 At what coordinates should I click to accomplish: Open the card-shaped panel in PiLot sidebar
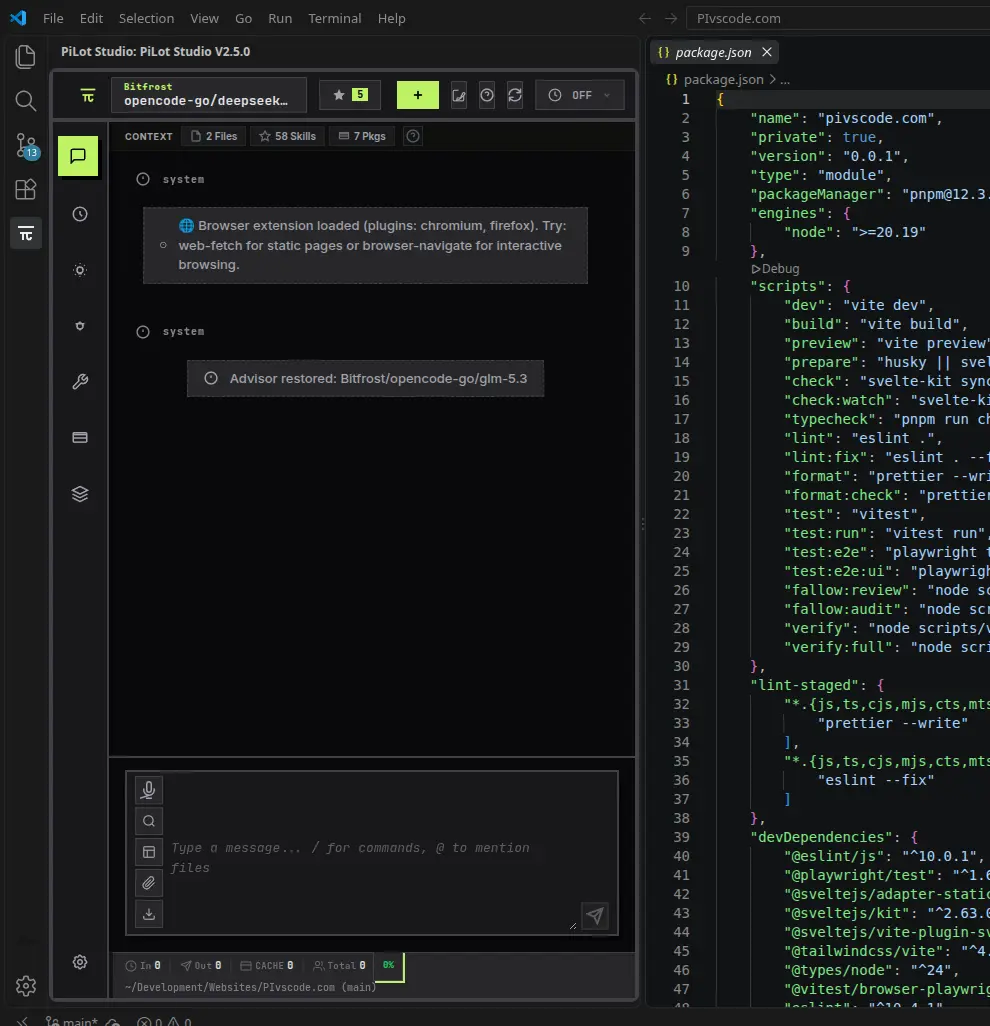pyautogui.click(x=80, y=438)
